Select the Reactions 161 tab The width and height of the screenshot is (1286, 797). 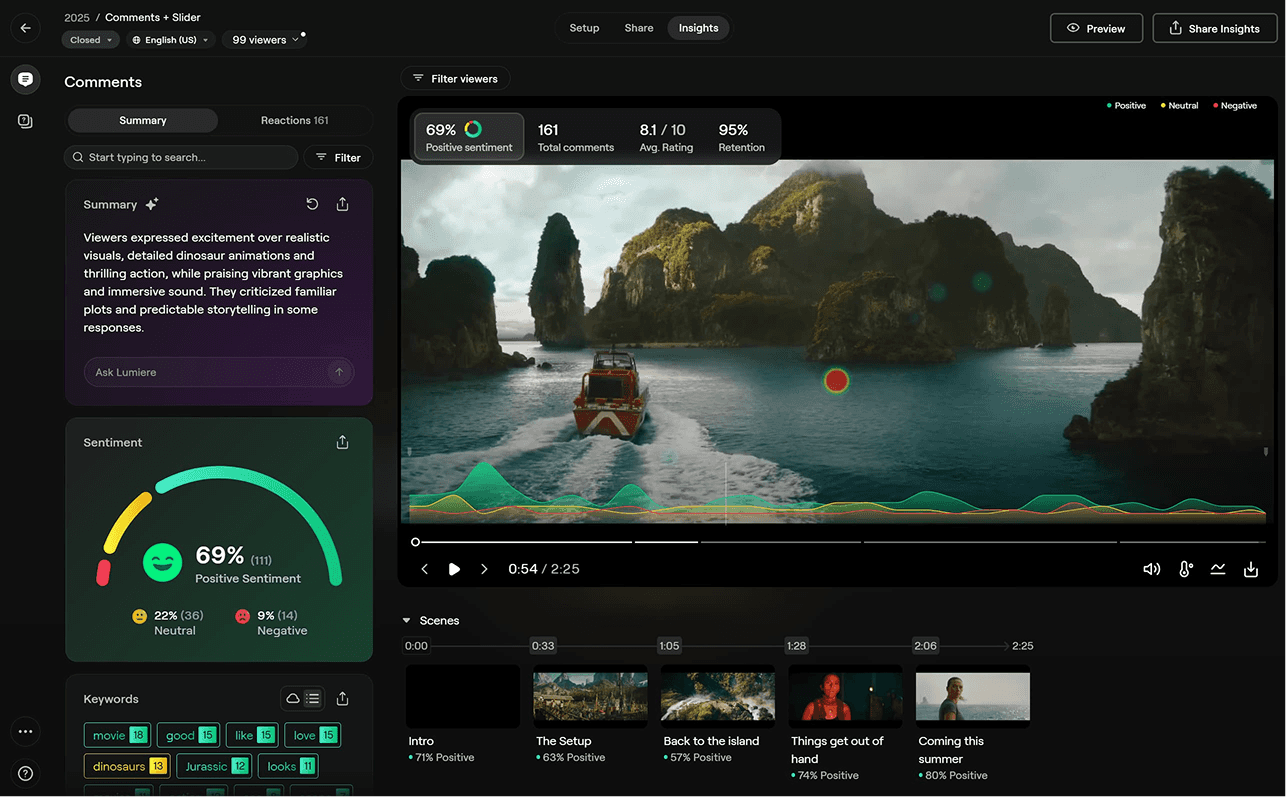[295, 120]
